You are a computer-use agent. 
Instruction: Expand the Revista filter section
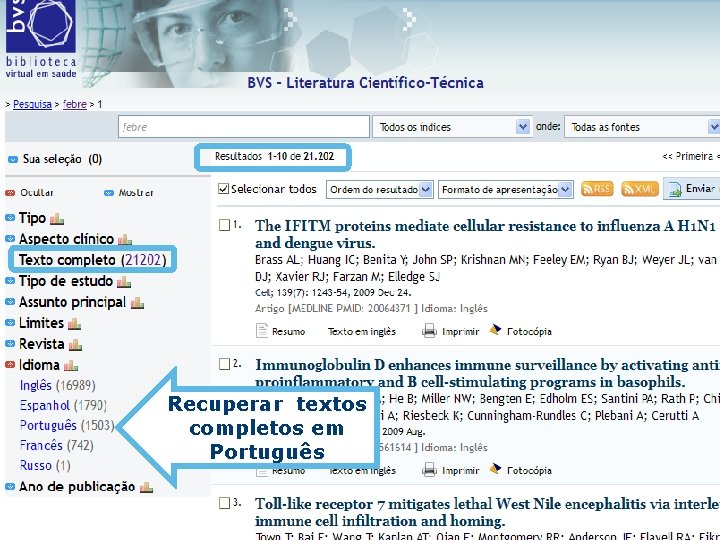tap(10, 344)
